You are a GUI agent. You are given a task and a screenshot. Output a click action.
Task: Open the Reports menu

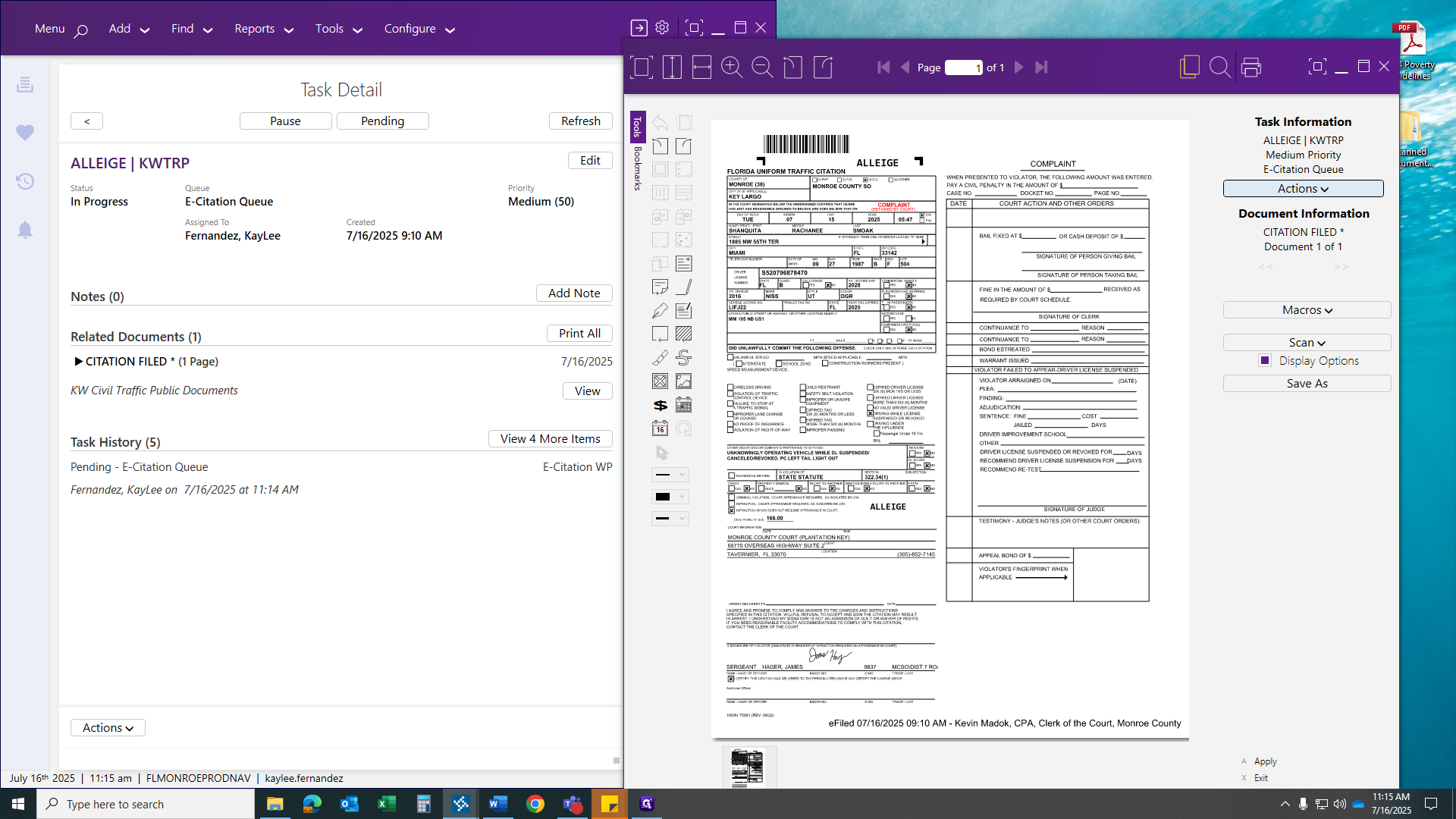pos(263,29)
